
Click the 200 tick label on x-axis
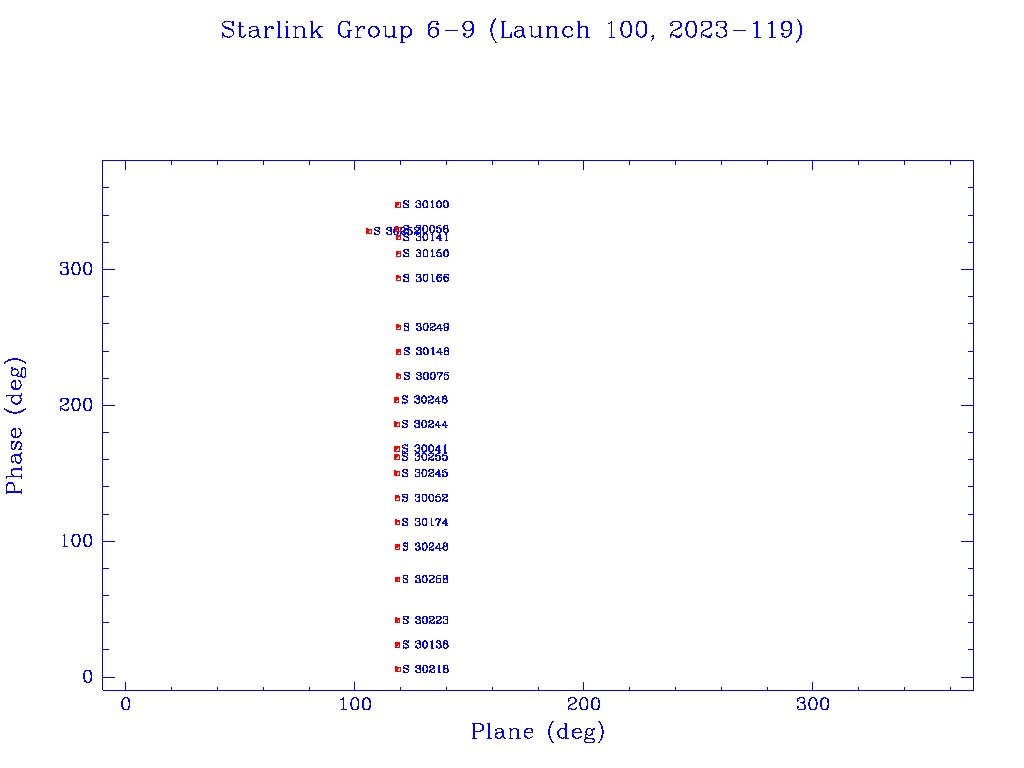click(x=584, y=705)
